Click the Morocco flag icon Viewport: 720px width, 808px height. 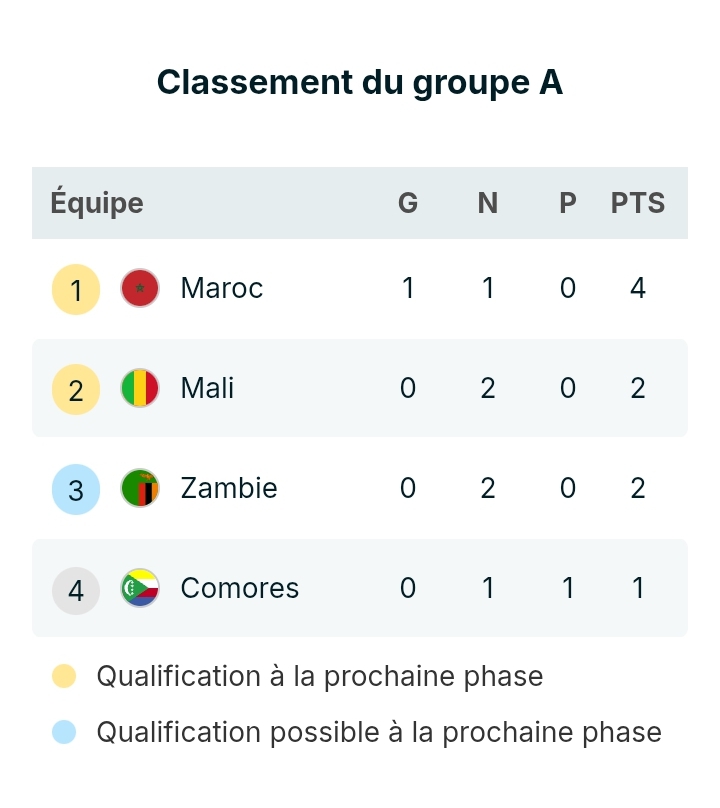tap(140, 289)
